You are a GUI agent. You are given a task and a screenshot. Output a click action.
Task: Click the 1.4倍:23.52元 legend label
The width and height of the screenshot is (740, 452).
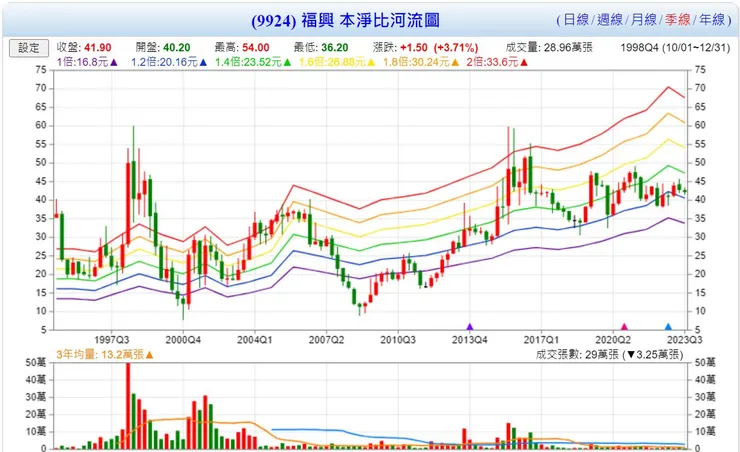click(x=248, y=62)
